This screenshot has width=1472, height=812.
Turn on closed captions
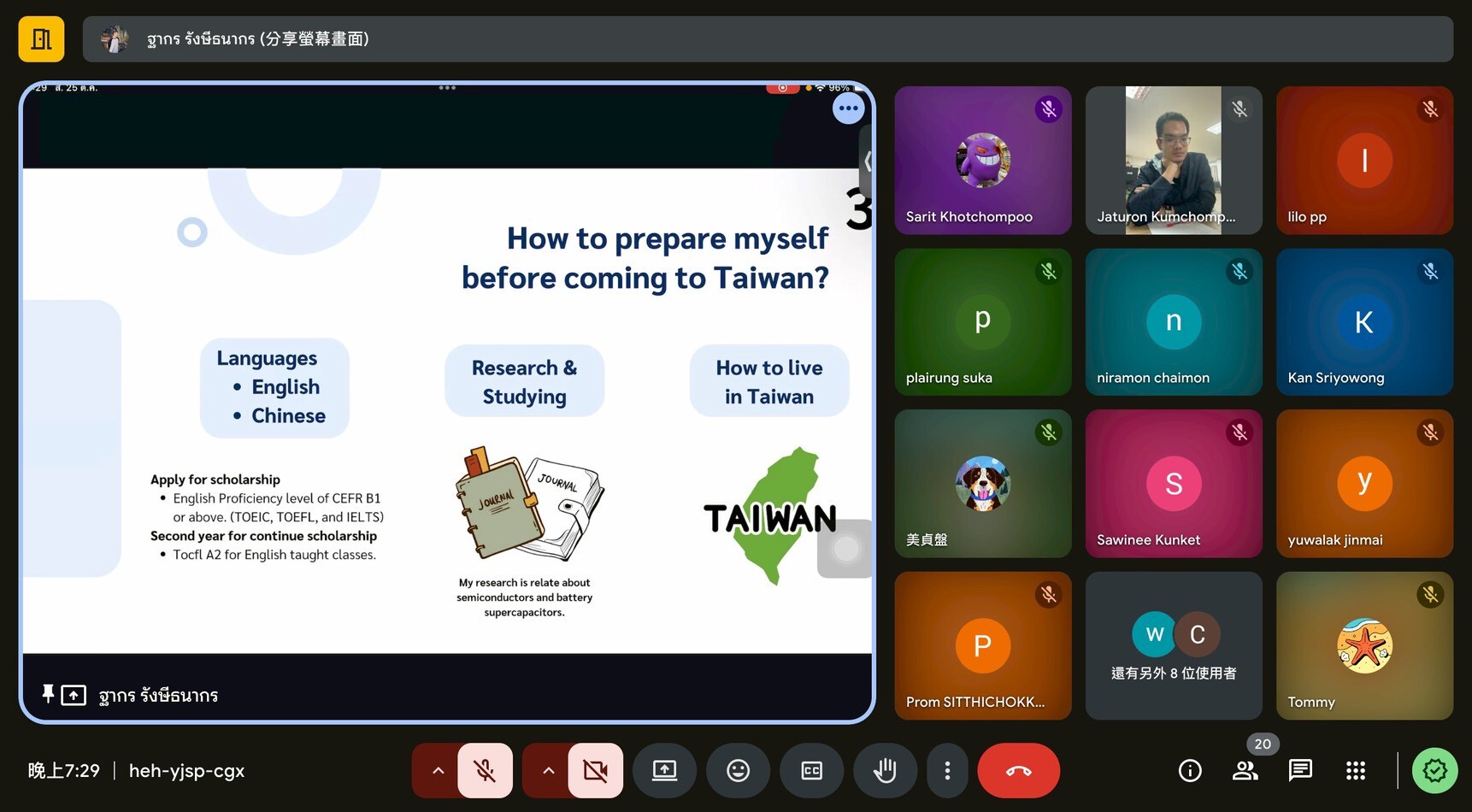pos(811,771)
